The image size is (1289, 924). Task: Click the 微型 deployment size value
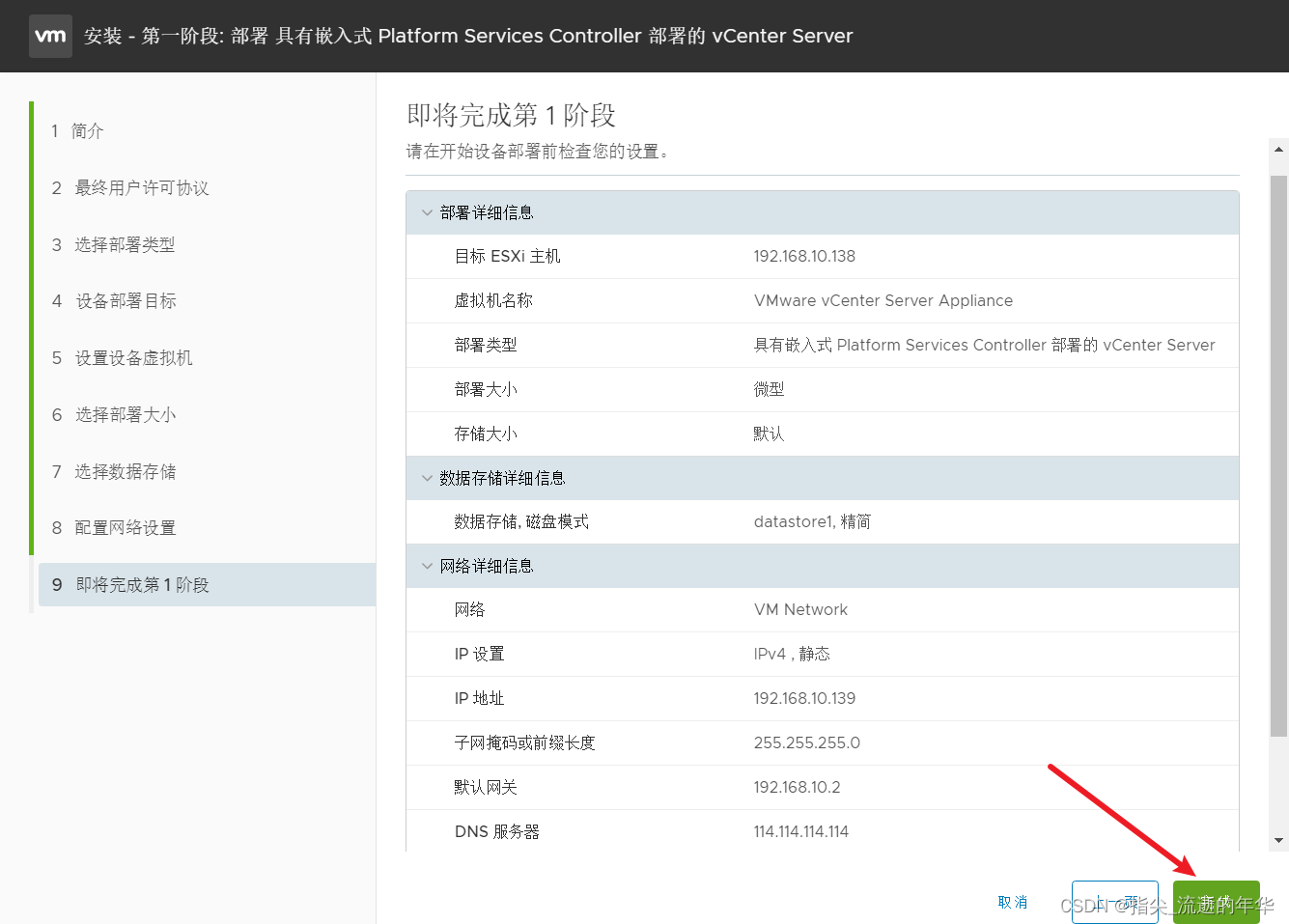point(769,389)
